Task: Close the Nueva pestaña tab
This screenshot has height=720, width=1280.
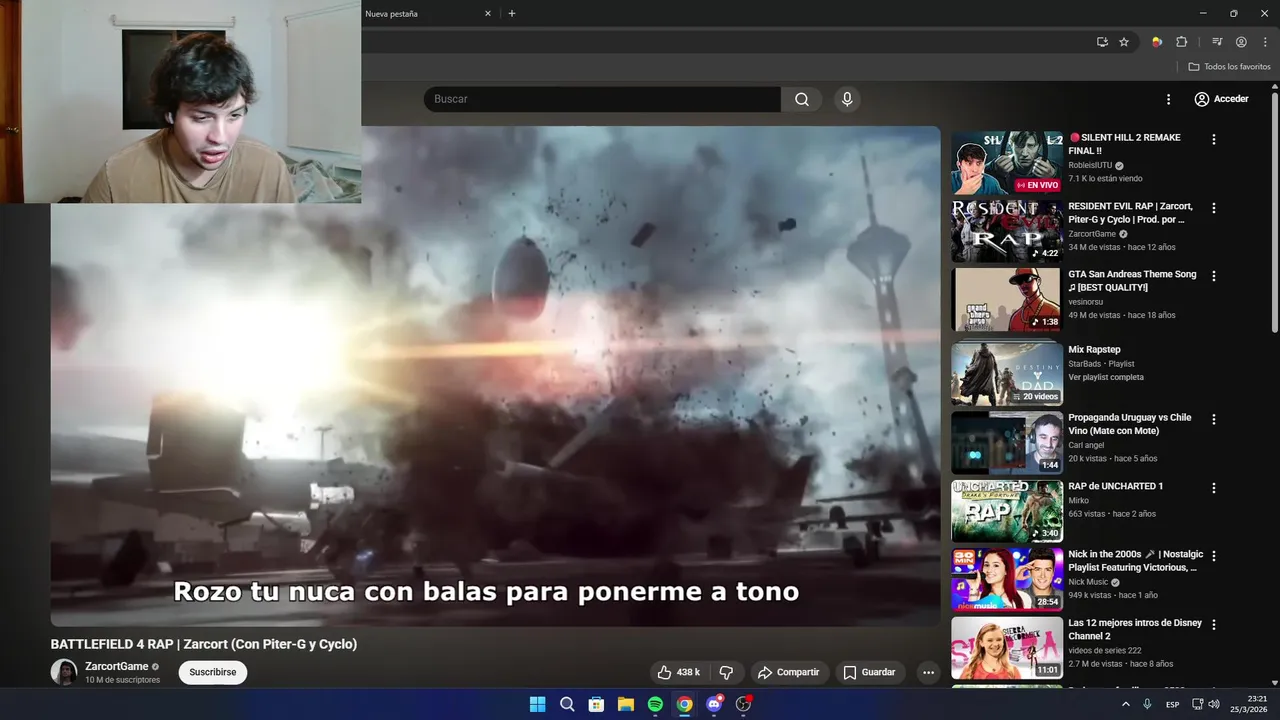Action: click(x=488, y=14)
